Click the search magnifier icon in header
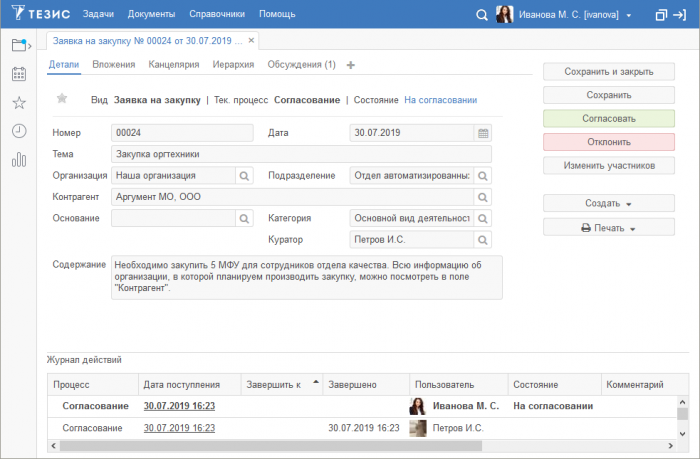 pos(481,15)
